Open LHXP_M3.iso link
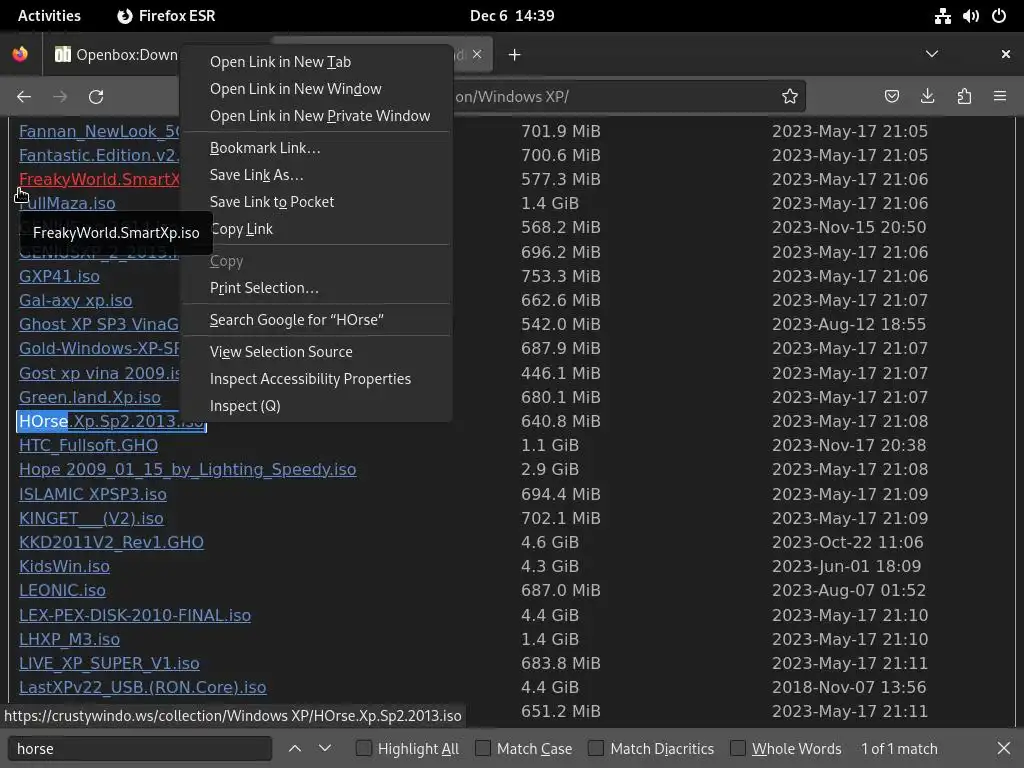 tap(69, 639)
